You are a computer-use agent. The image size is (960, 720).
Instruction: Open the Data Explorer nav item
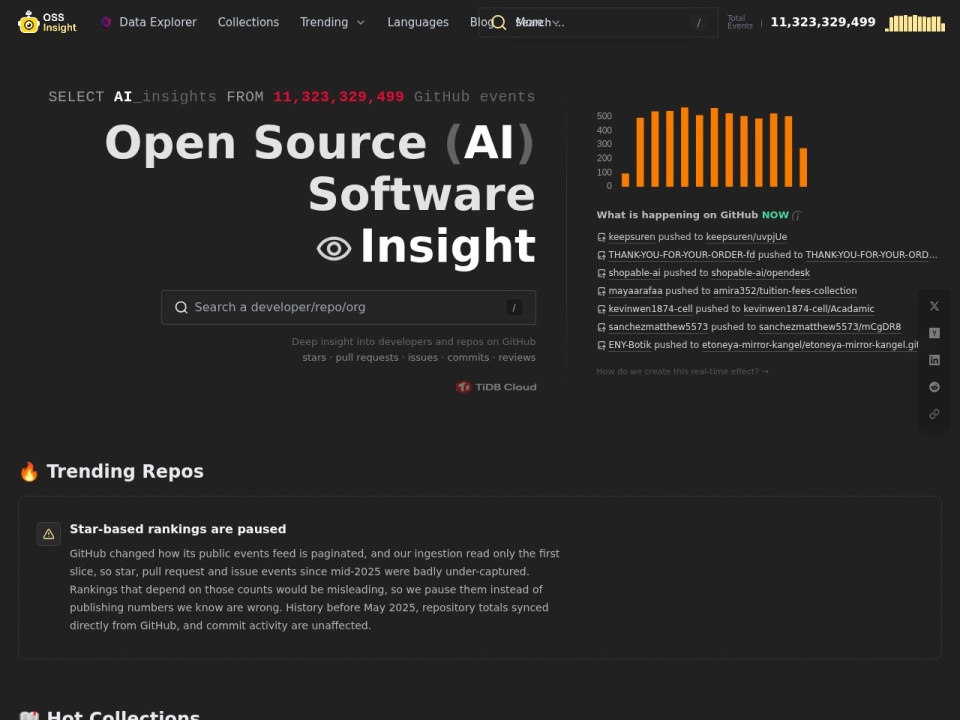[x=157, y=22]
